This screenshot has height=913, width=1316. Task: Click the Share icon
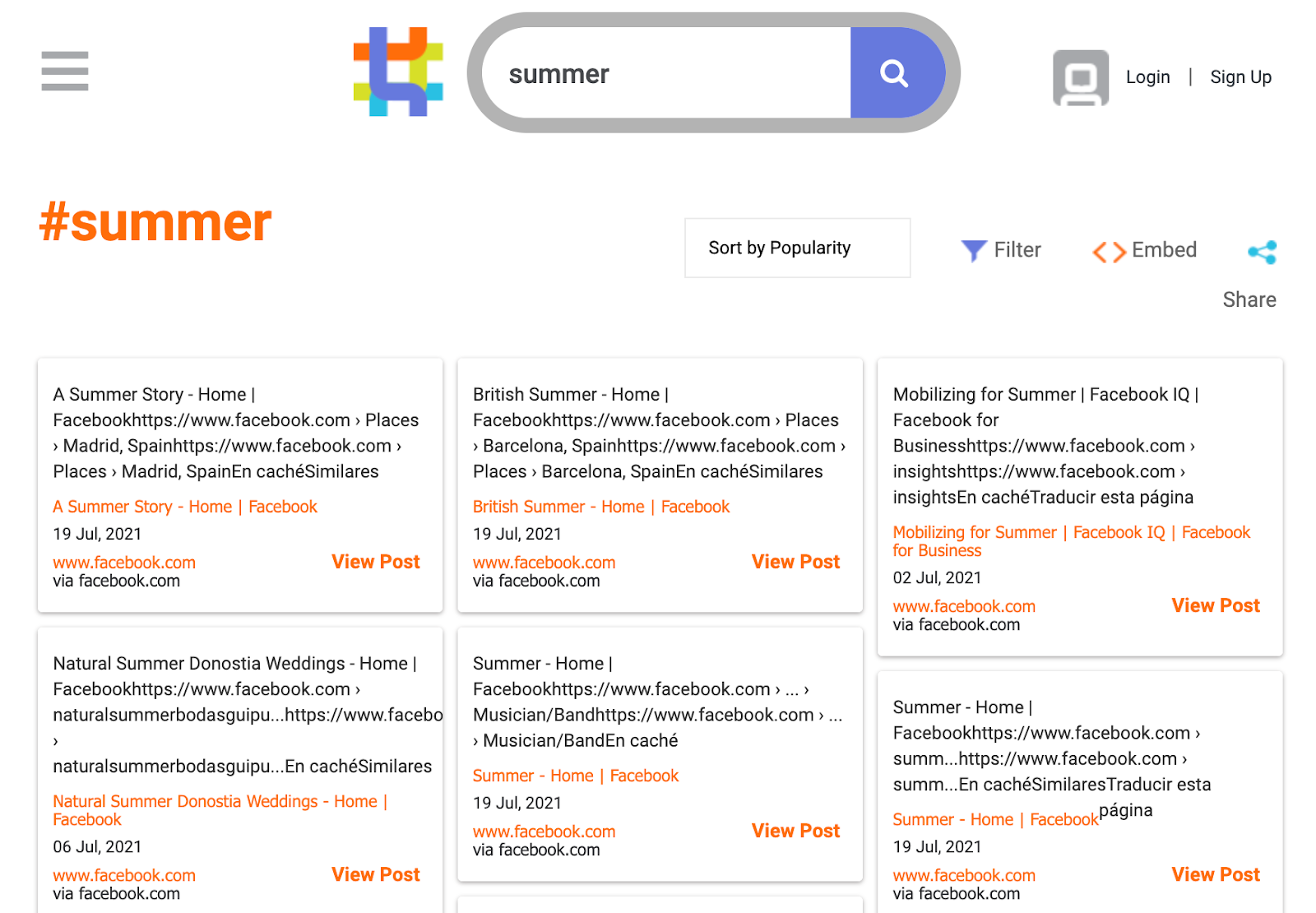(x=1262, y=253)
